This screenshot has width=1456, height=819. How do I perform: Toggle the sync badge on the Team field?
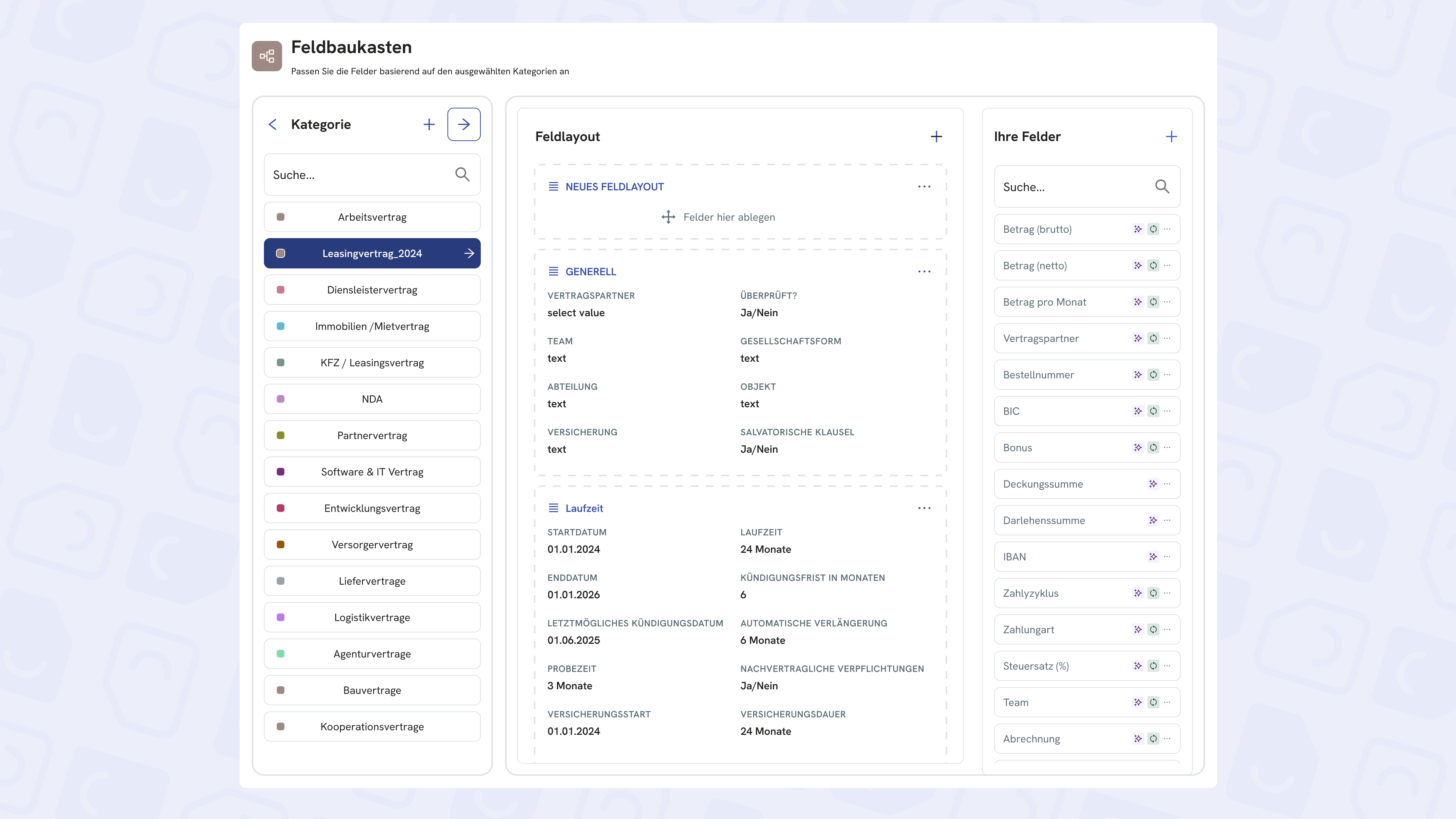[x=1153, y=703]
